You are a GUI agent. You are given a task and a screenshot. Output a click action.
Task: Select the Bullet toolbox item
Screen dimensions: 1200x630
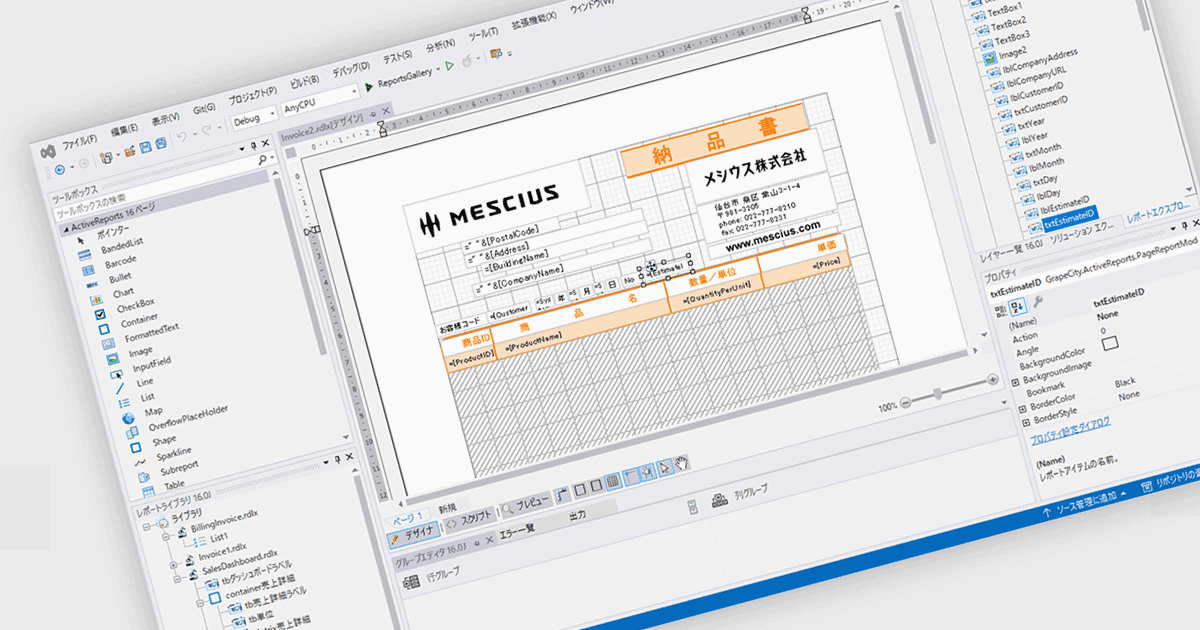[109, 279]
